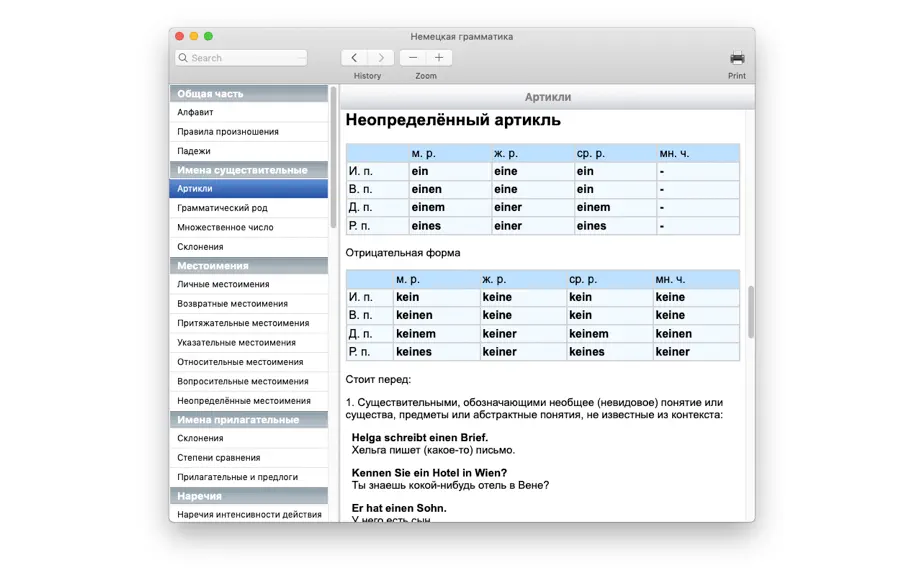
Task: Open Притяжательные местоимения topic
Action: (249, 323)
